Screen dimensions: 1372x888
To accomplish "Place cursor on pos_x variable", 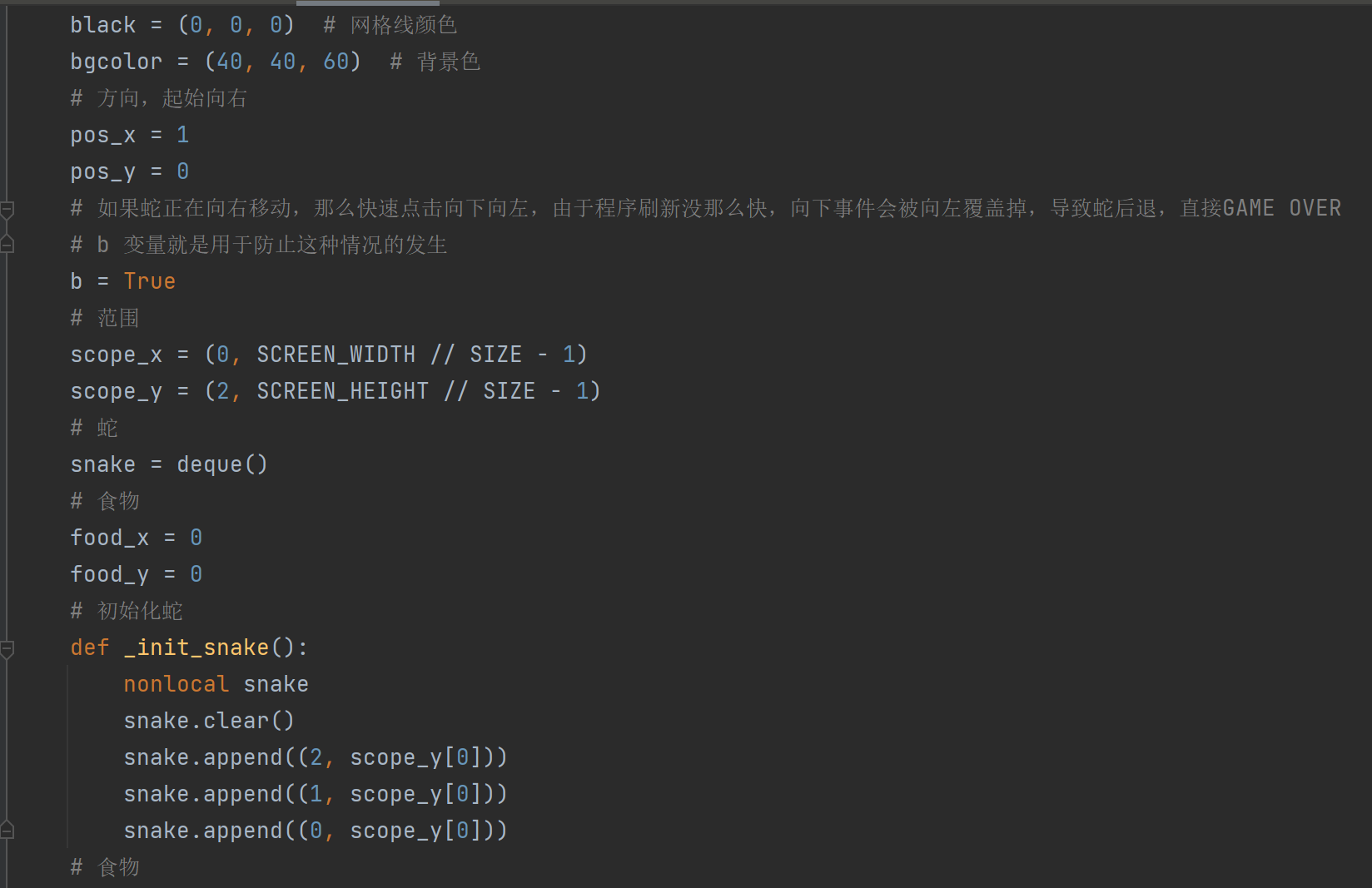I will pyautogui.click(x=102, y=135).
